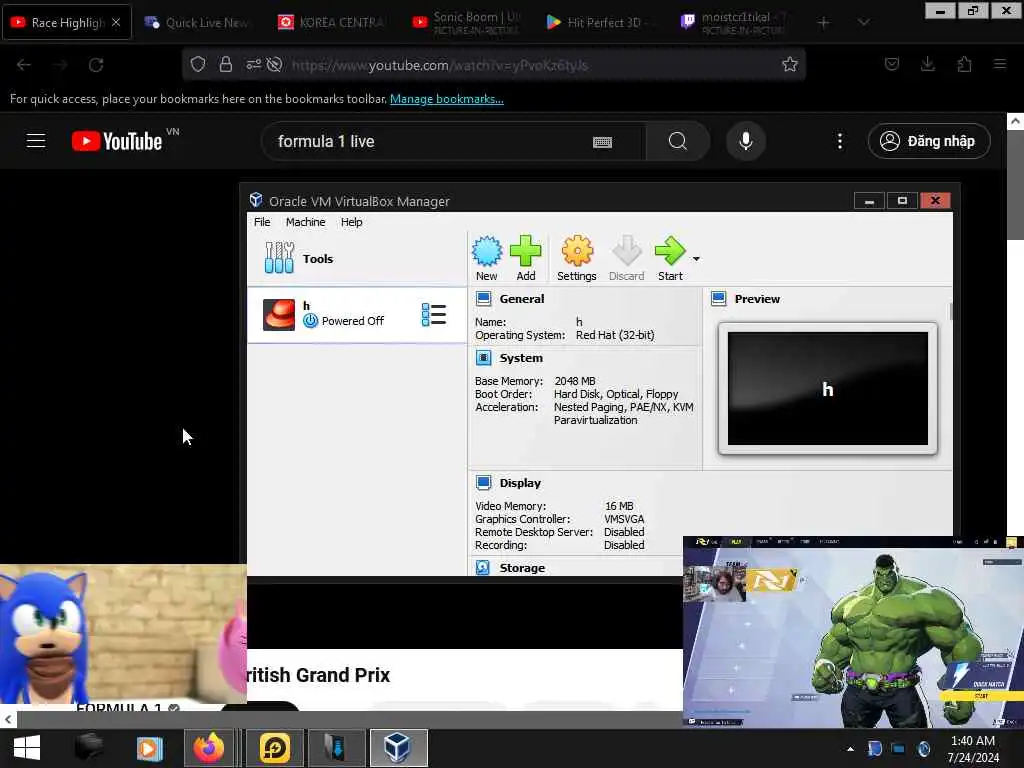Open the on-screen keyboard icon in search
Screen dimensions: 1024x768
coord(602,142)
